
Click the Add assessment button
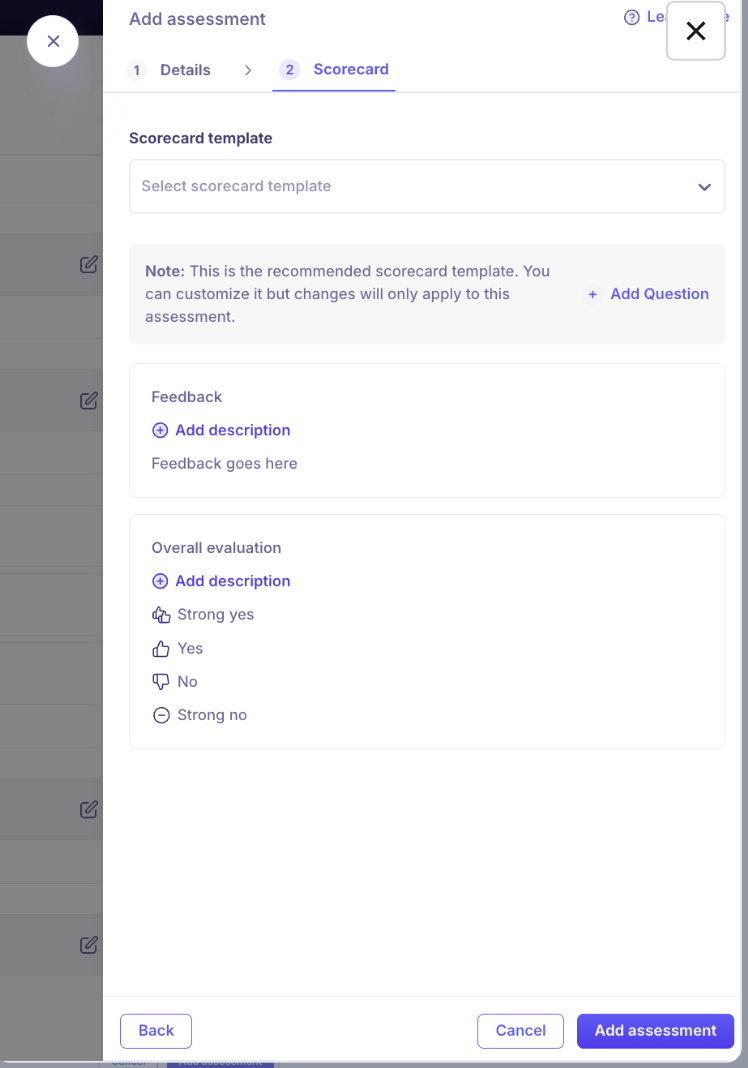[x=655, y=1031]
